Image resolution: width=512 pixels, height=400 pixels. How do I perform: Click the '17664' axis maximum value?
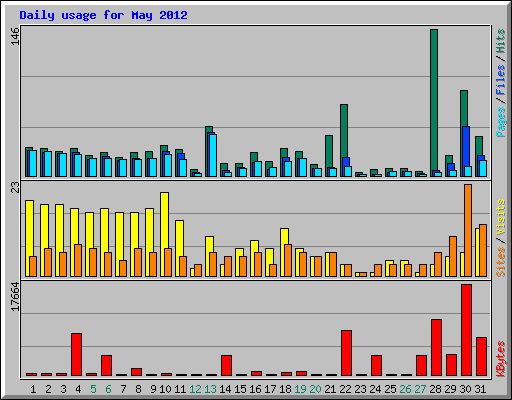[x=15, y=297]
